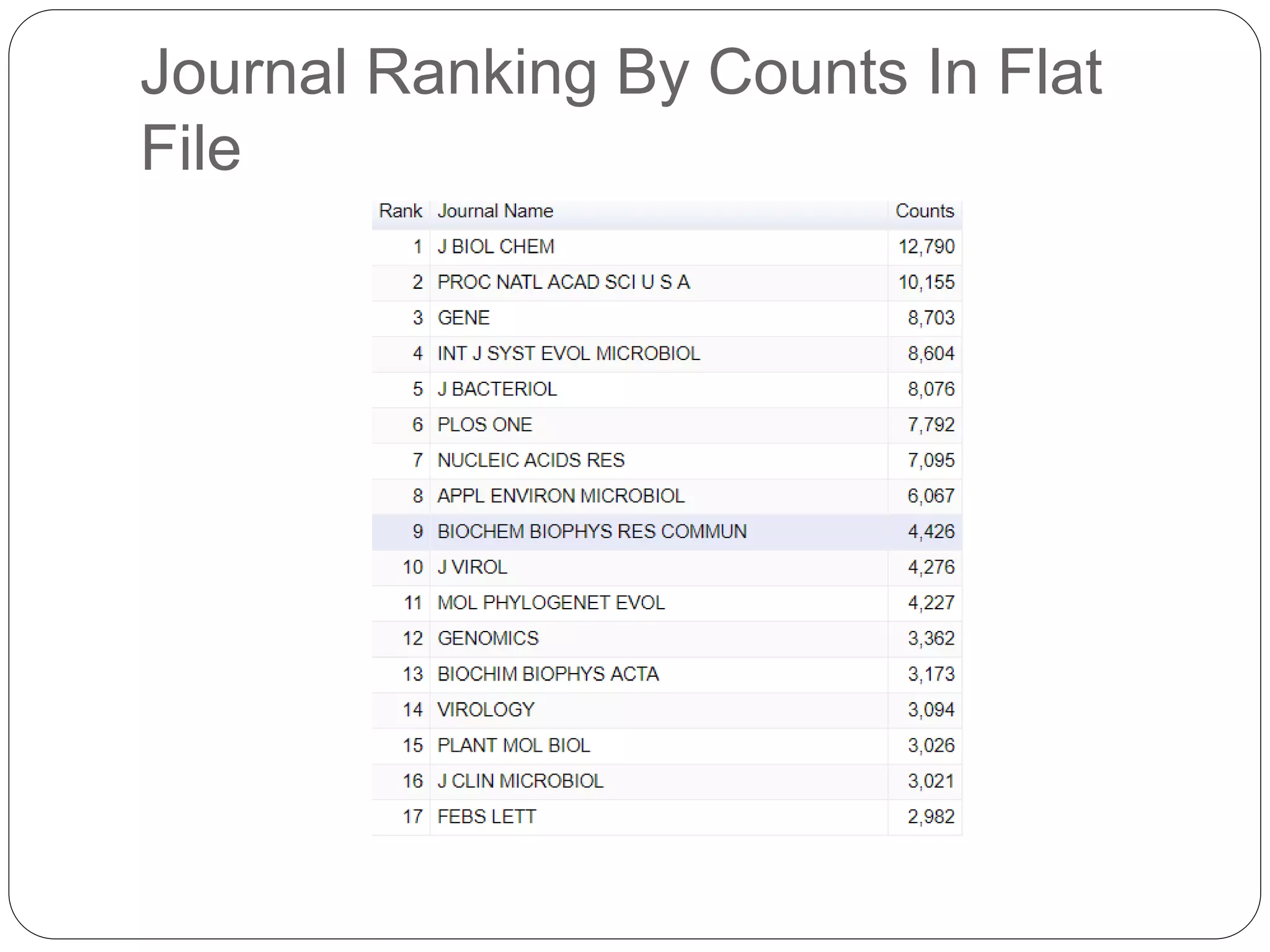Select the J BIOL CHEM row
The image size is (1270, 952).
point(495,247)
